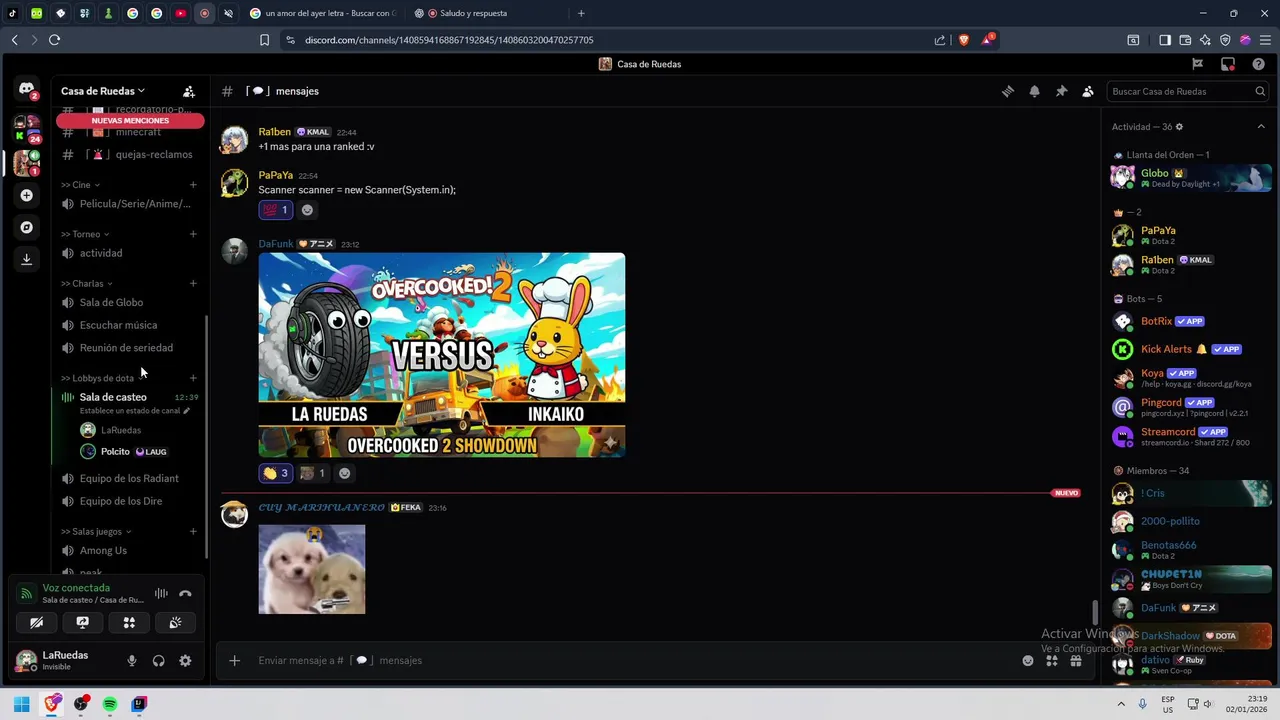Image resolution: width=1280 pixels, height=720 pixels.
Task: Switch to 'un amor del ayer letra' tab
Action: (326, 13)
